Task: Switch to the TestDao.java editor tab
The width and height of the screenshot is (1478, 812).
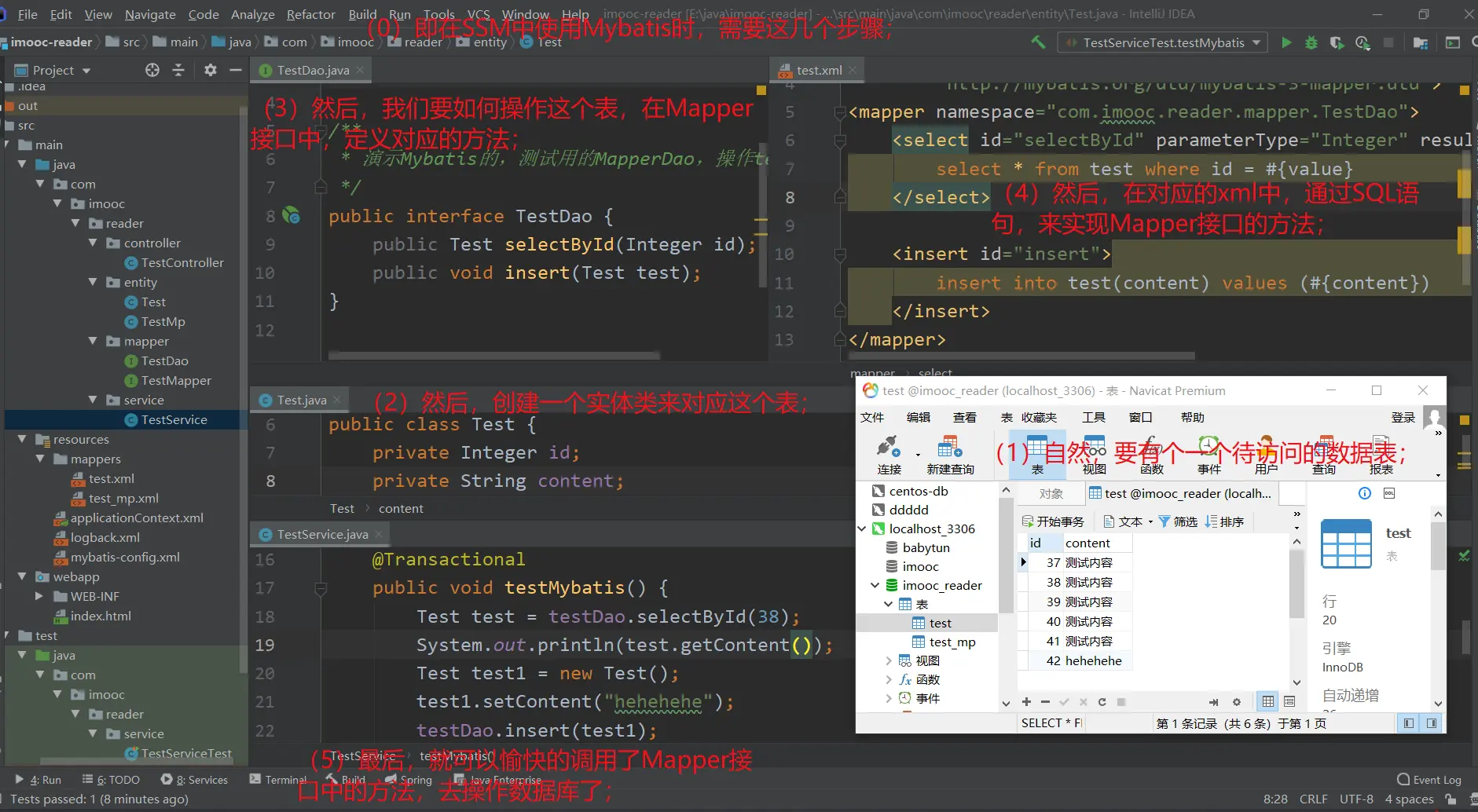Action: coord(313,70)
